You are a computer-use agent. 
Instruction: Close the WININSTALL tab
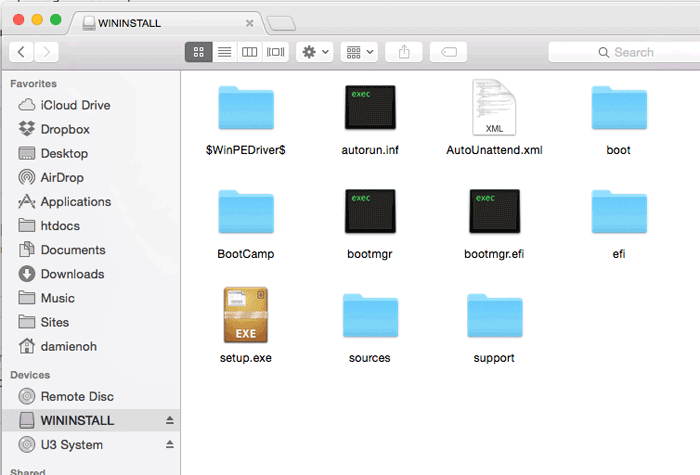(250, 23)
